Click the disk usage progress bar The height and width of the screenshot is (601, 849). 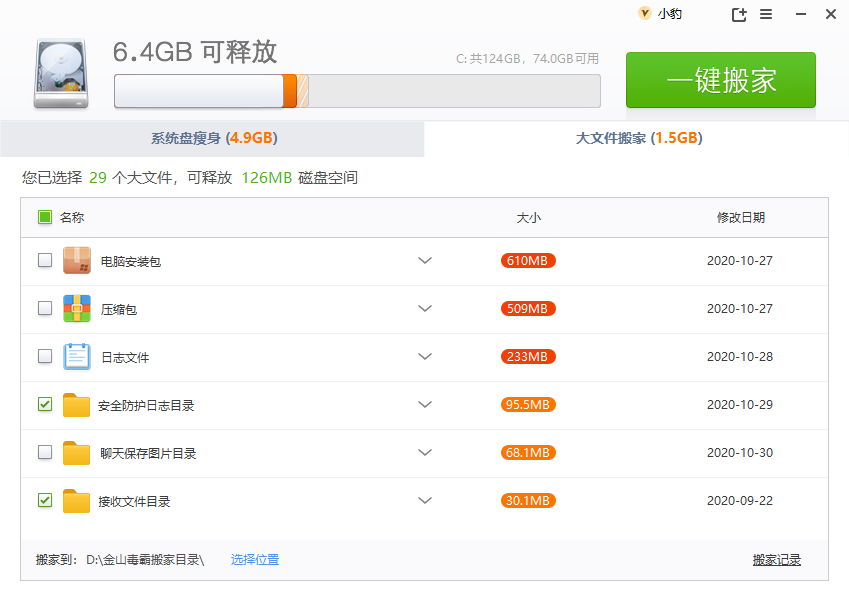click(357, 91)
